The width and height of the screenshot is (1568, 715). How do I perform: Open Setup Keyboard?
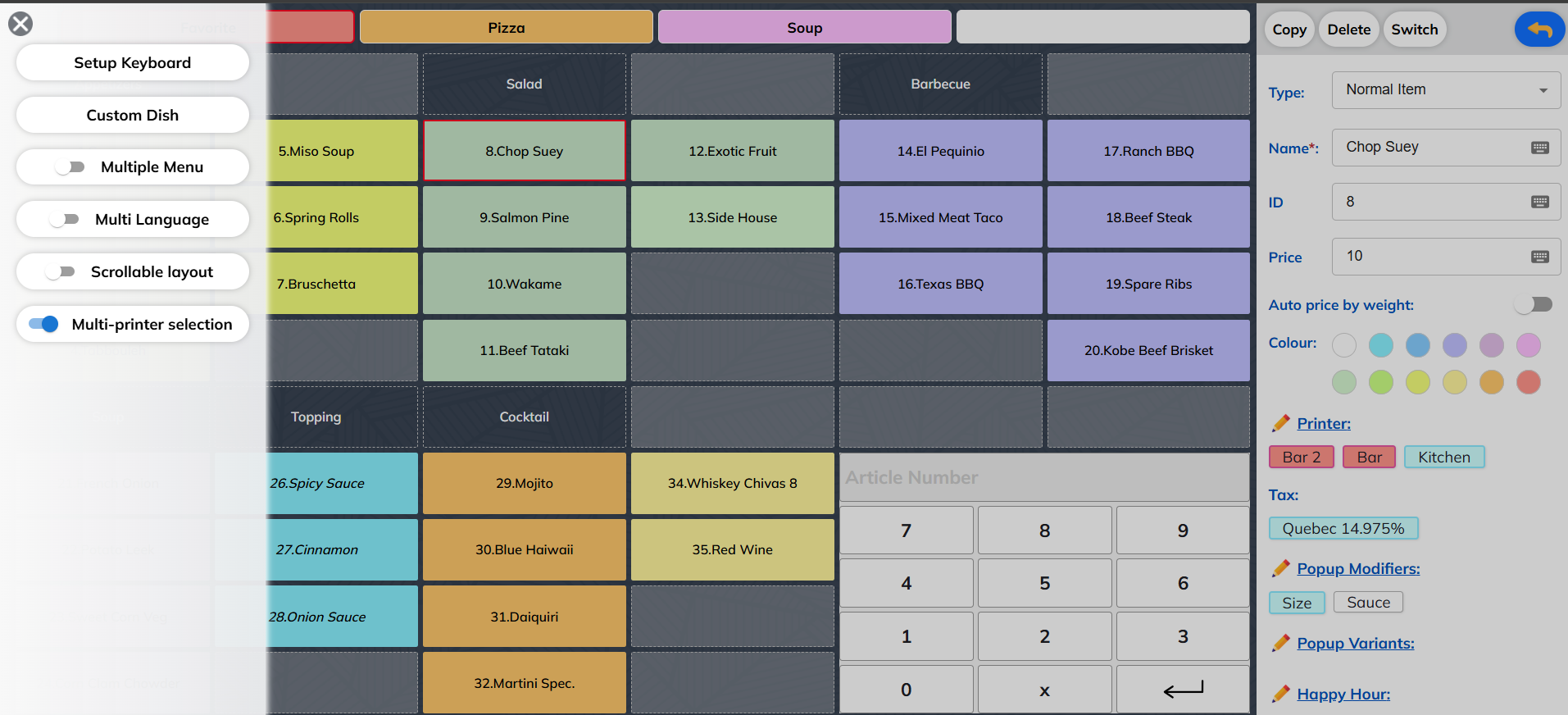[133, 62]
